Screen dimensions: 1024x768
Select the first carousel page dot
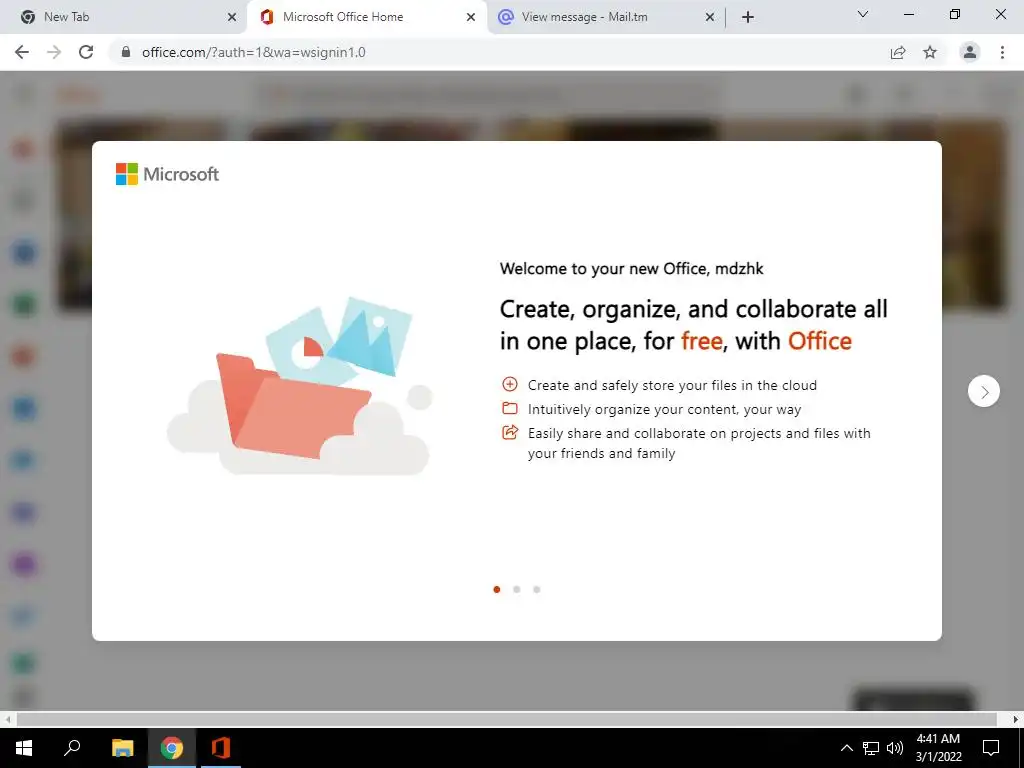(x=497, y=590)
